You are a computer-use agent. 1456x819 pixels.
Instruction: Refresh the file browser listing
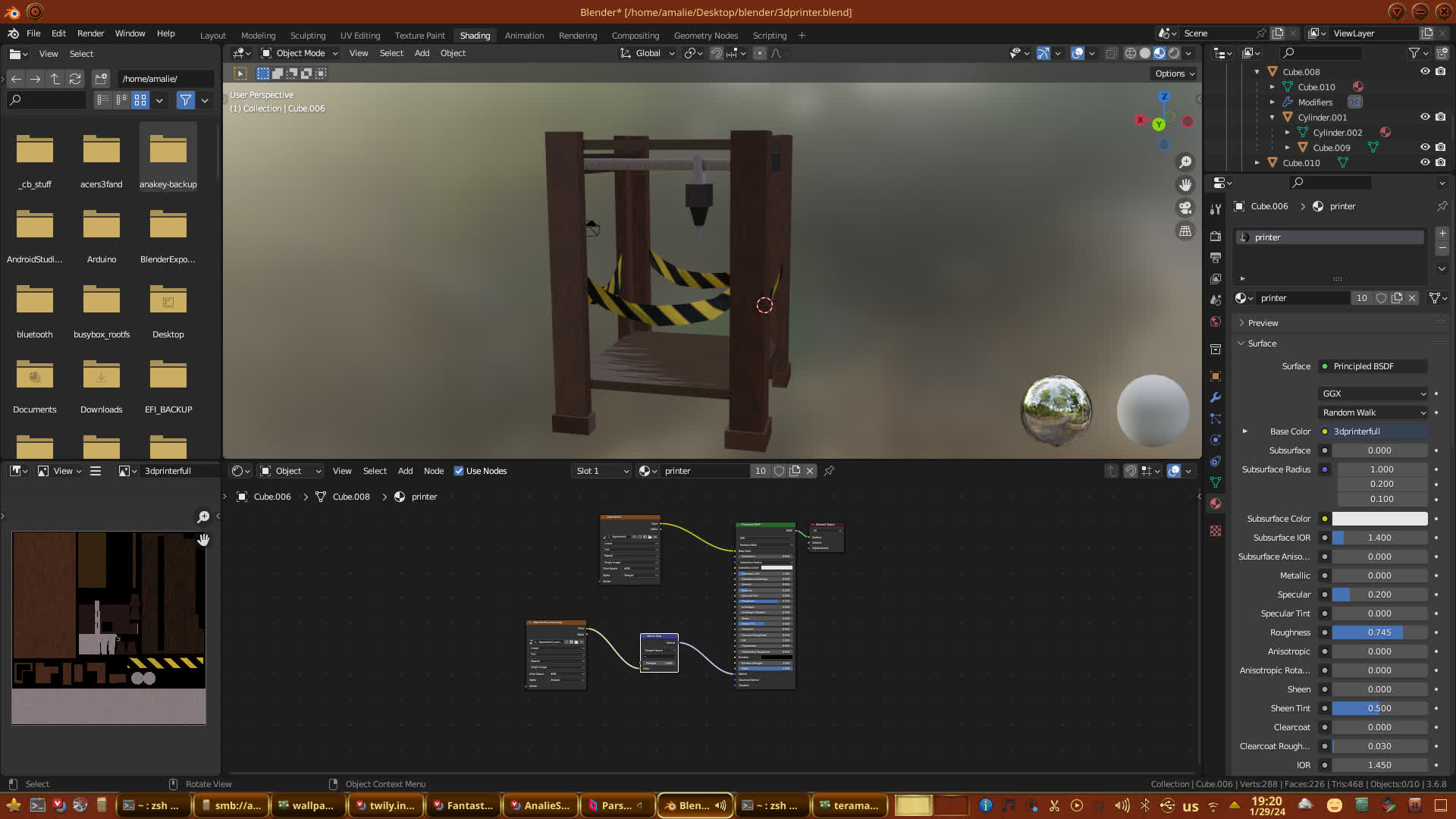pyautogui.click(x=74, y=79)
